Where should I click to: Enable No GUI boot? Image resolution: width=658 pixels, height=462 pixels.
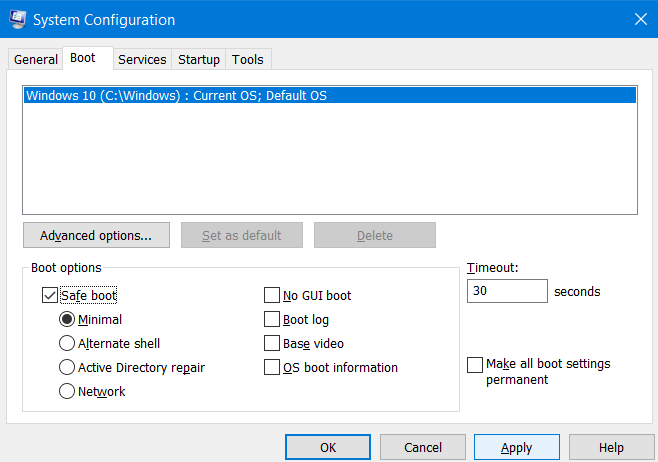[272, 295]
